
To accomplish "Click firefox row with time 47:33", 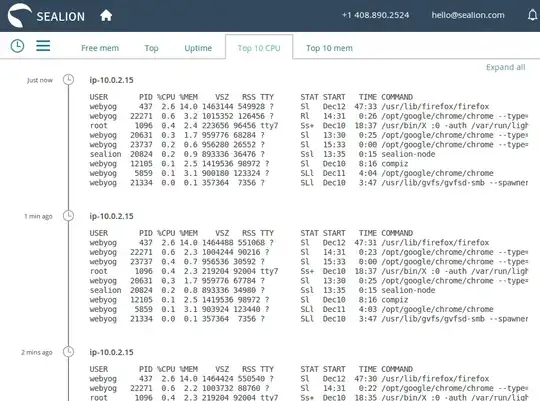I will 289,106.
